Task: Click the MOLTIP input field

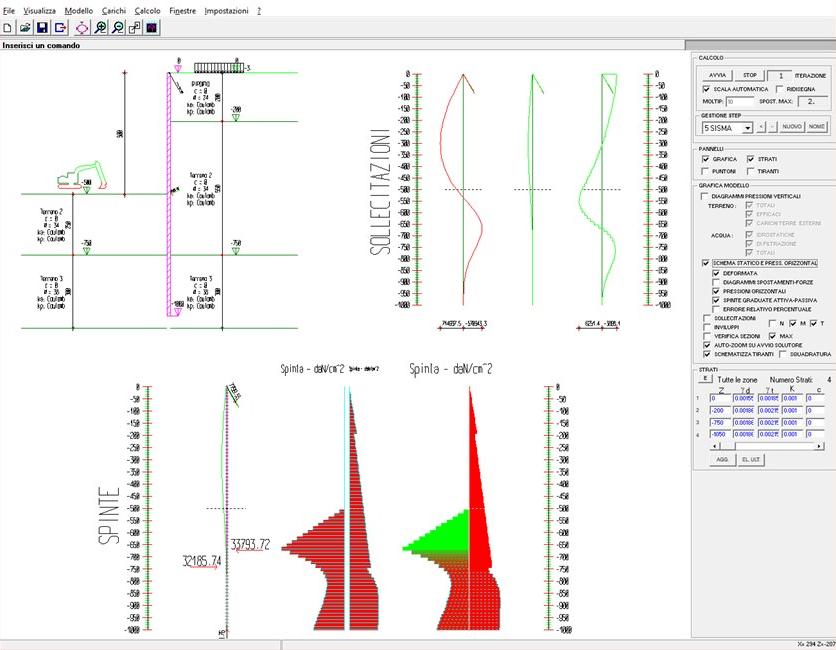Action: (740, 101)
